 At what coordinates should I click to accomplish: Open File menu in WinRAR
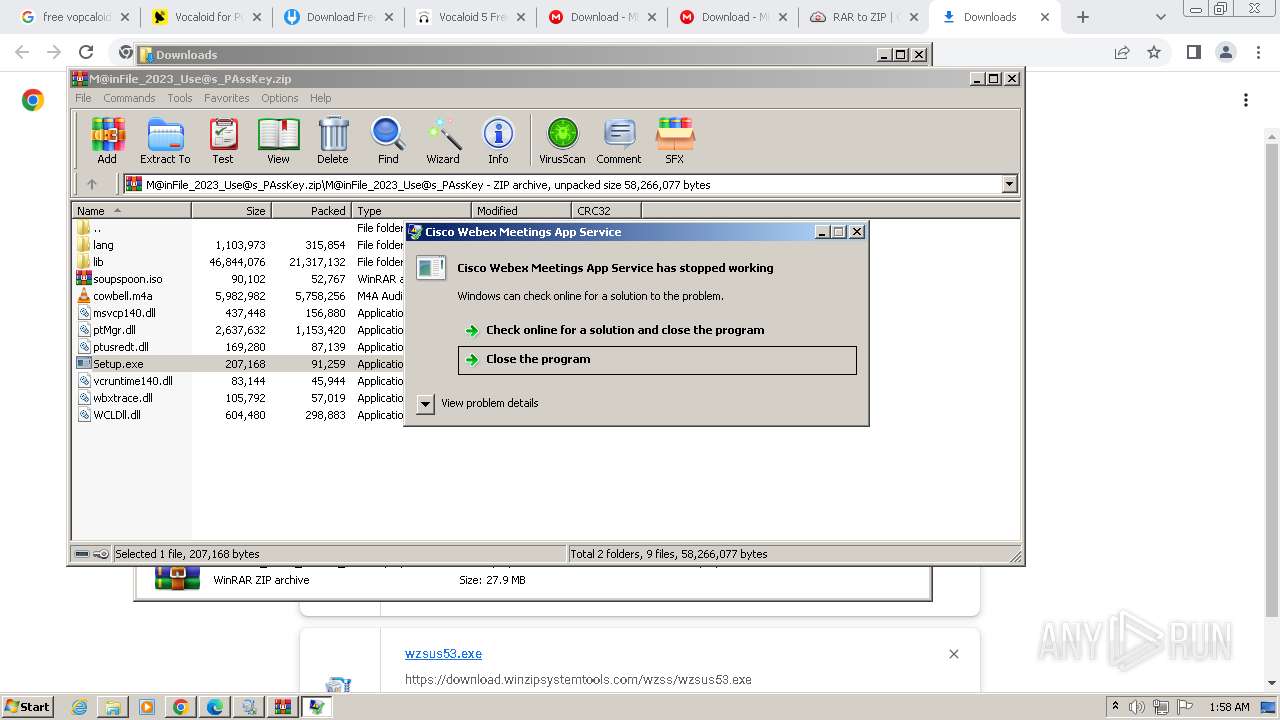(x=83, y=98)
